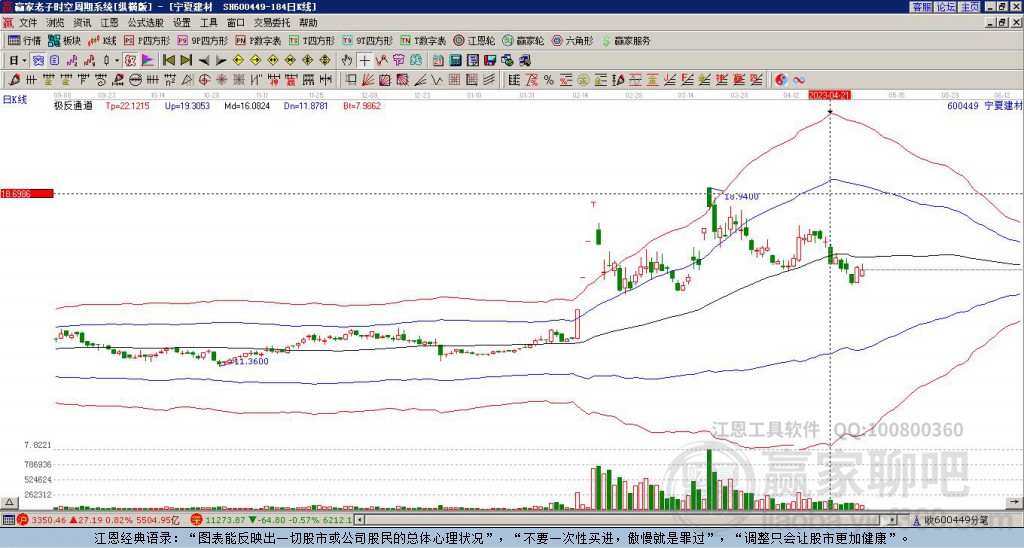Click the volume panel up-triangle button
The image size is (1024, 548).
point(9,502)
